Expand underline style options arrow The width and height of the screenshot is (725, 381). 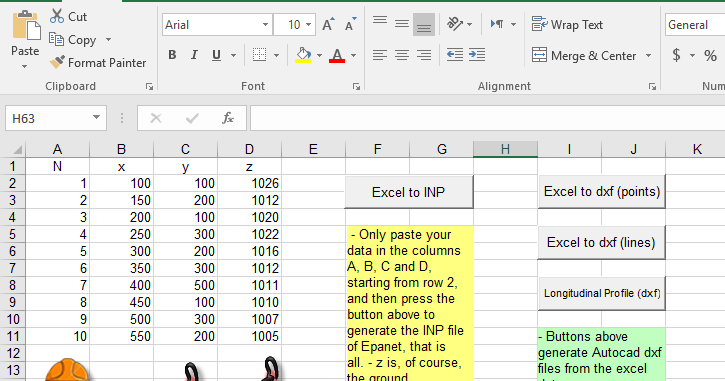pos(233,55)
